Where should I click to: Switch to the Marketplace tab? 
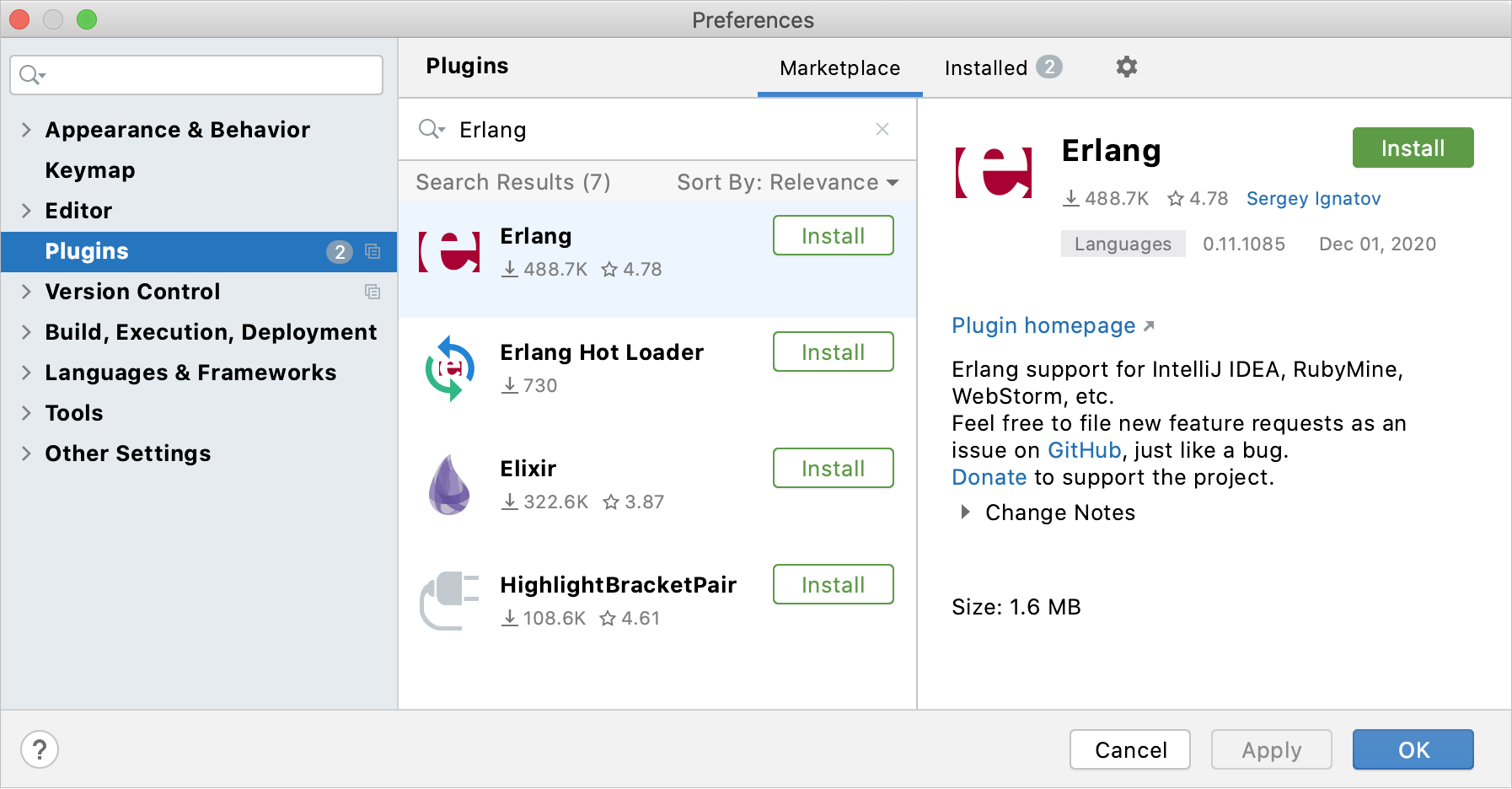[x=840, y=68]
